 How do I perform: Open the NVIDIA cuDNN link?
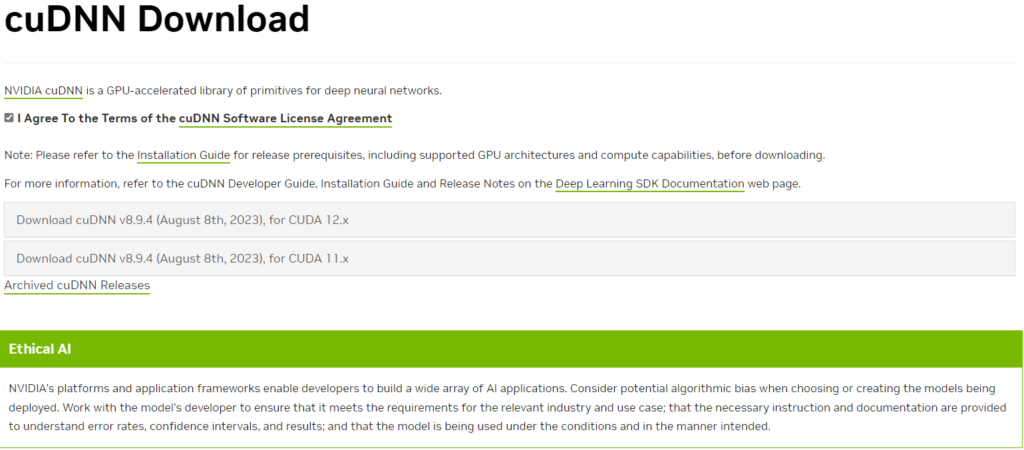(43, 91)
